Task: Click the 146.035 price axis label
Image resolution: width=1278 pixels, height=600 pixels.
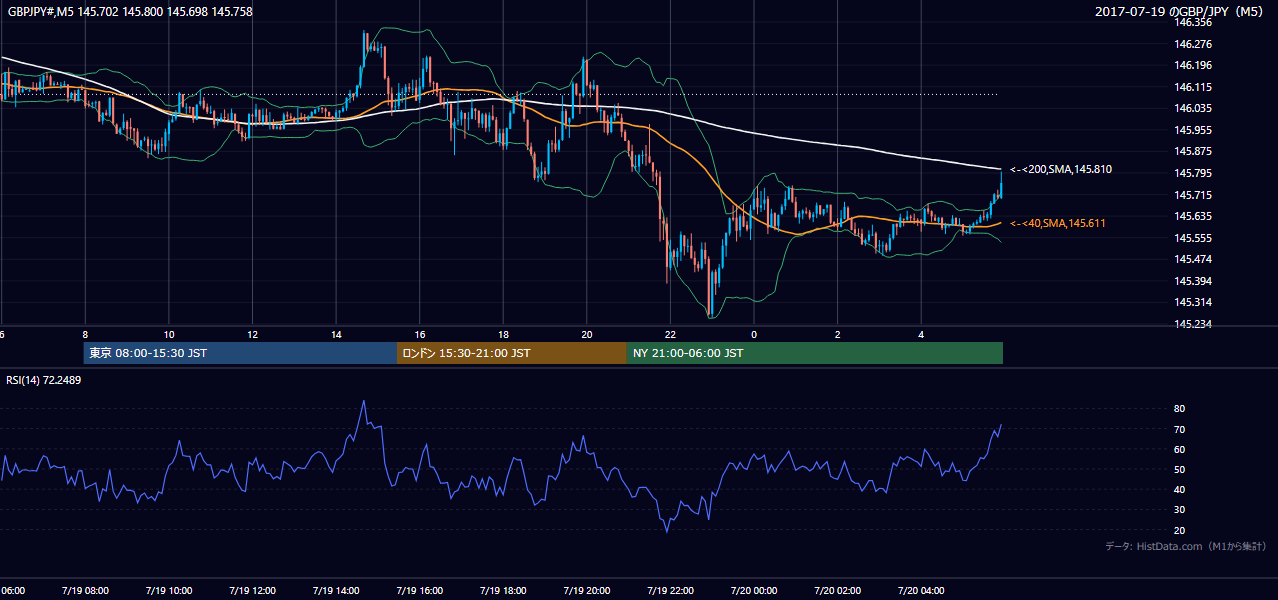Action: [1193, 108]
